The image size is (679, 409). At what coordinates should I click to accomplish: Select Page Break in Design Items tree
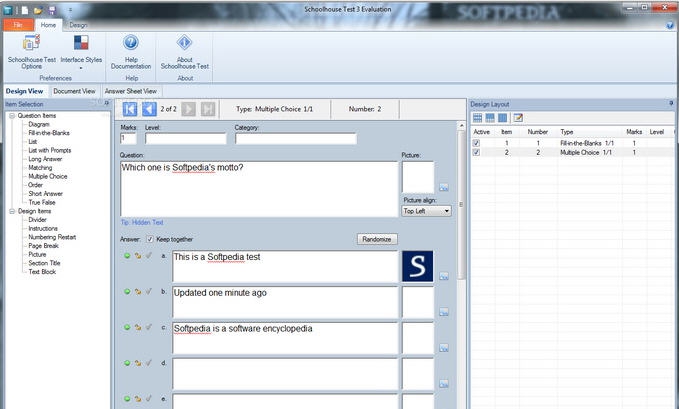click(x=43, y=246)
